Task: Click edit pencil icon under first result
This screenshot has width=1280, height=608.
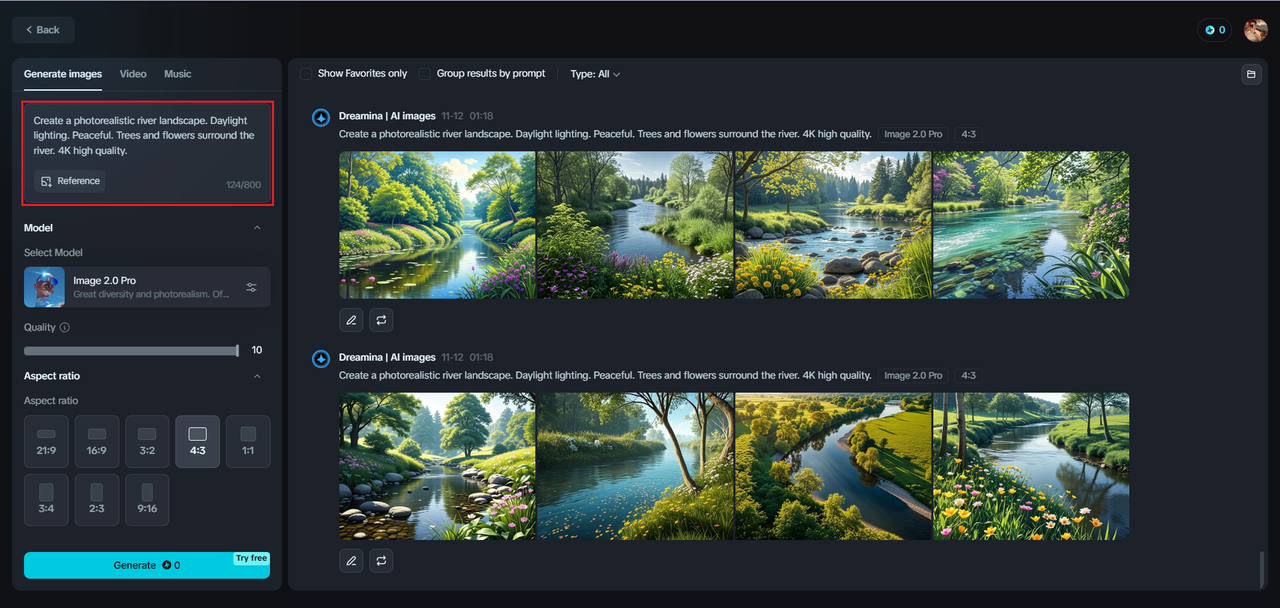Action: [351, 320]
